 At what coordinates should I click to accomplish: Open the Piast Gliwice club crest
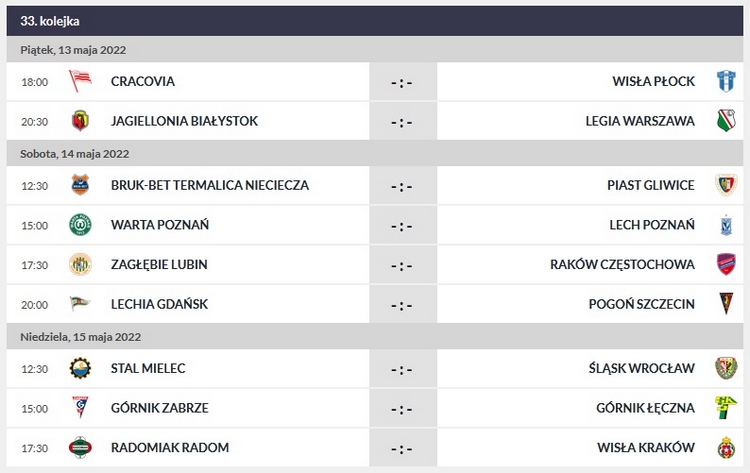726,185
